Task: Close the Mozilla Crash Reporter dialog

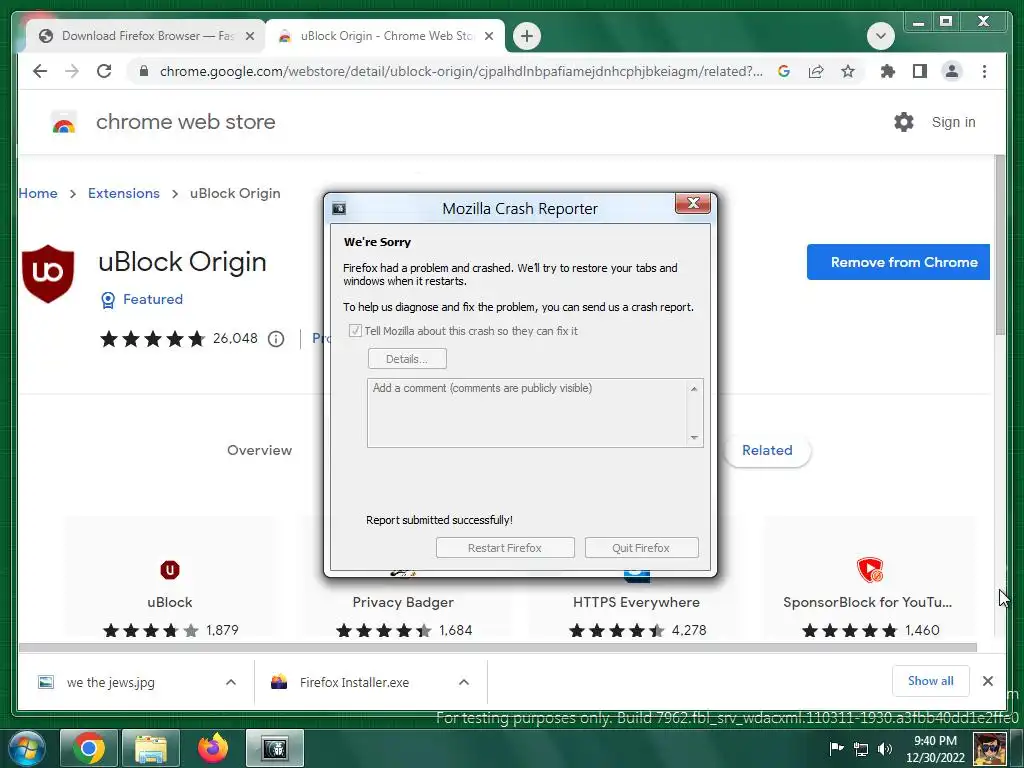Action: (x=692, y=204)
